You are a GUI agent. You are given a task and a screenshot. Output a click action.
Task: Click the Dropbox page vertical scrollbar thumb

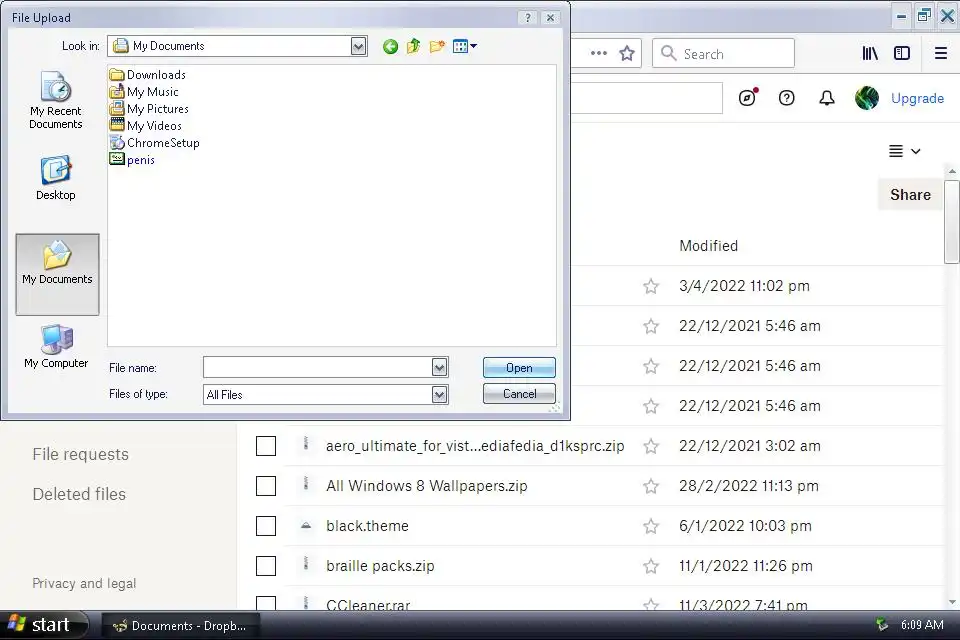pyautogui.click(x=951, y=222)
